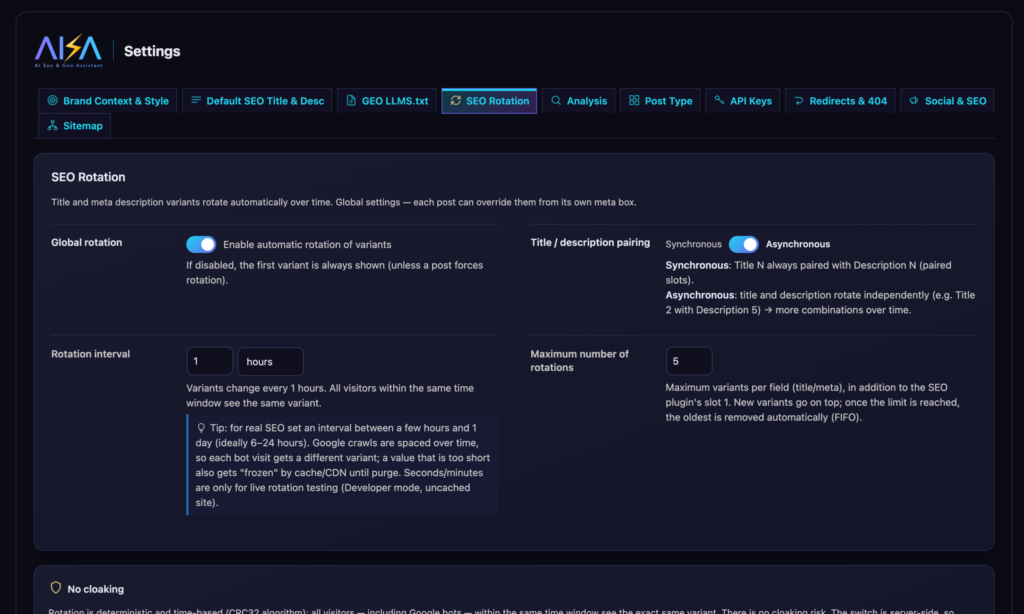
Task: Disable automatic rotation of variants toggle
Action: pos(201,244)
